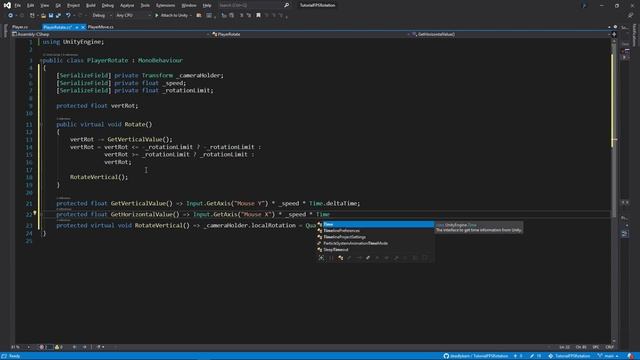Viewport: 640px width, 360px height.
Task: Select Time in the IntelliSense list
Action: (x=376, y=224)
